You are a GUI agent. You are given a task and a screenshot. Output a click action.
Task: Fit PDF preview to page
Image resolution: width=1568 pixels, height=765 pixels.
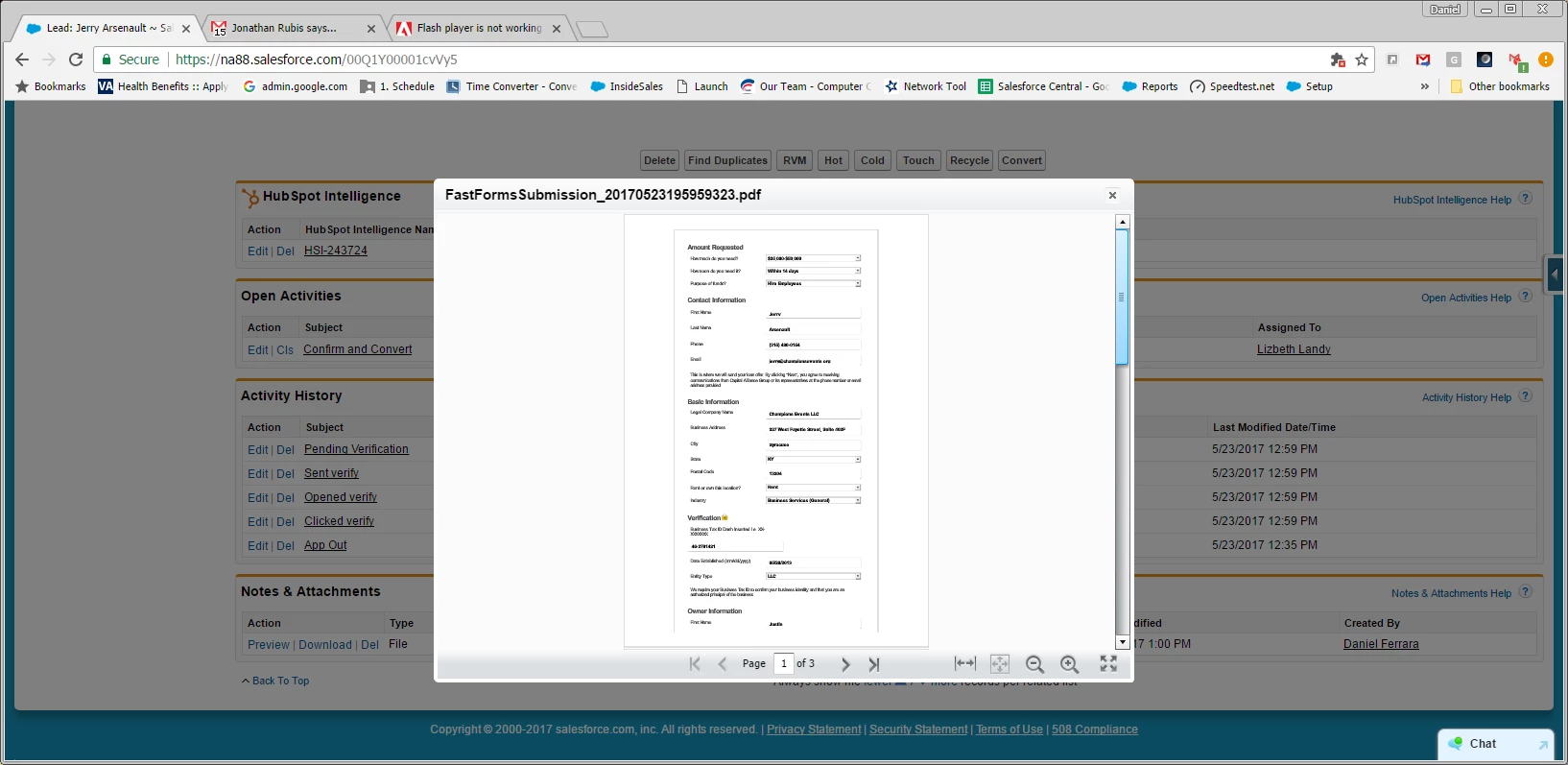tap(1000, 663)
